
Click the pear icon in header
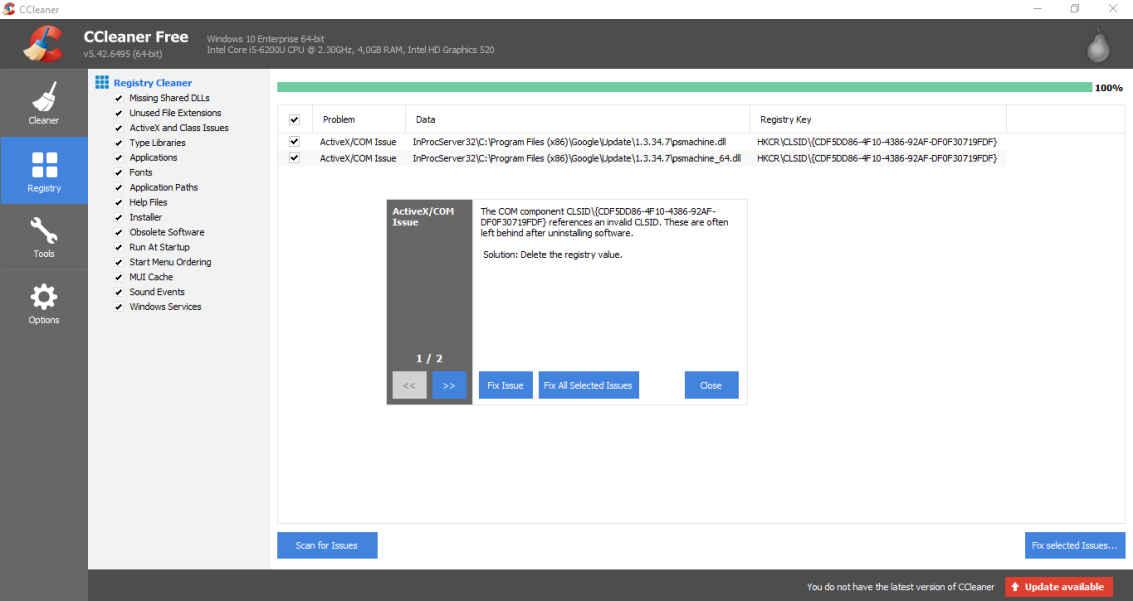tap(1098, 45)
